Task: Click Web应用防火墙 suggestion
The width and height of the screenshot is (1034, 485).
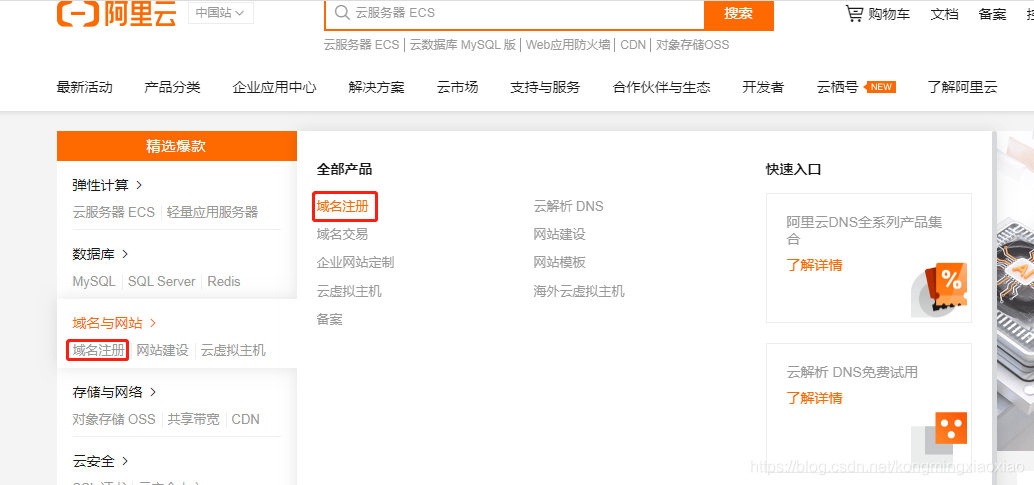Action: tap(568, 45)
